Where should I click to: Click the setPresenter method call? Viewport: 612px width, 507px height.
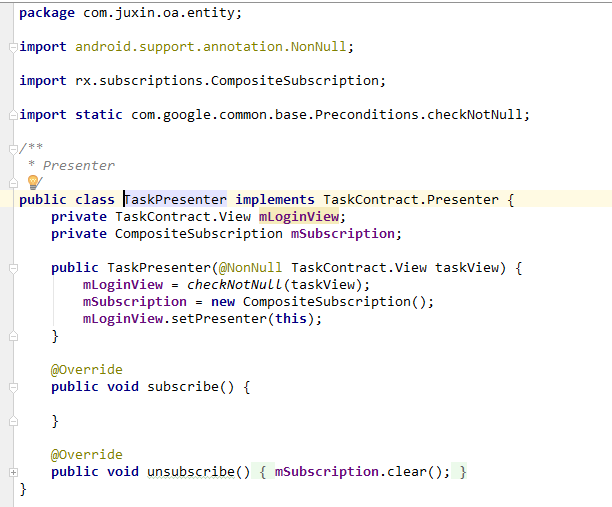[x=219, y=319]
